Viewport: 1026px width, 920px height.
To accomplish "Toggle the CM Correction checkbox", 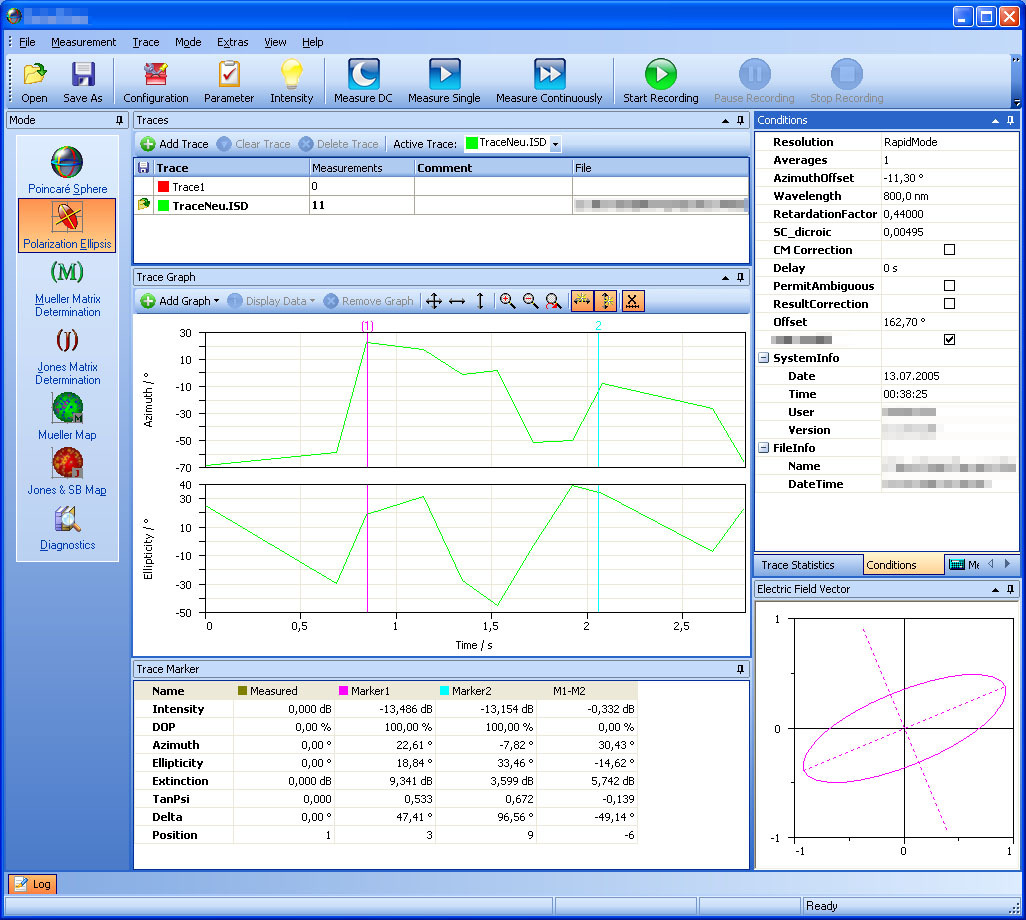I will point(949,250).
